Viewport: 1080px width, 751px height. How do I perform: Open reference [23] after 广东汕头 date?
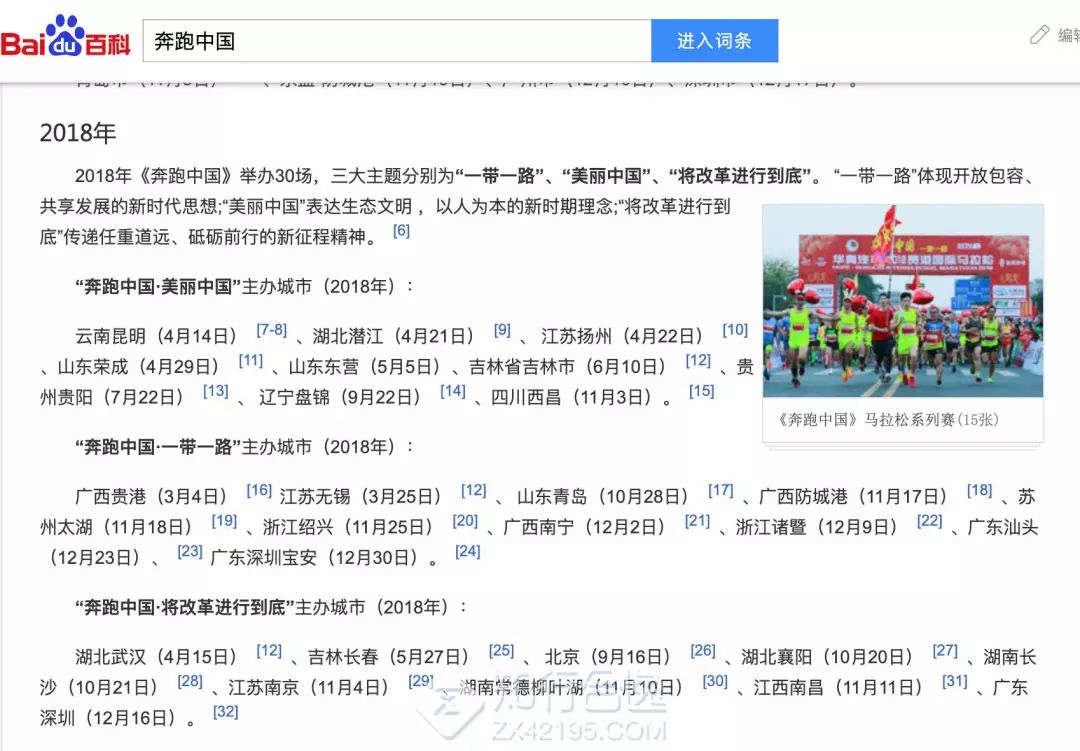click(190, 551)
